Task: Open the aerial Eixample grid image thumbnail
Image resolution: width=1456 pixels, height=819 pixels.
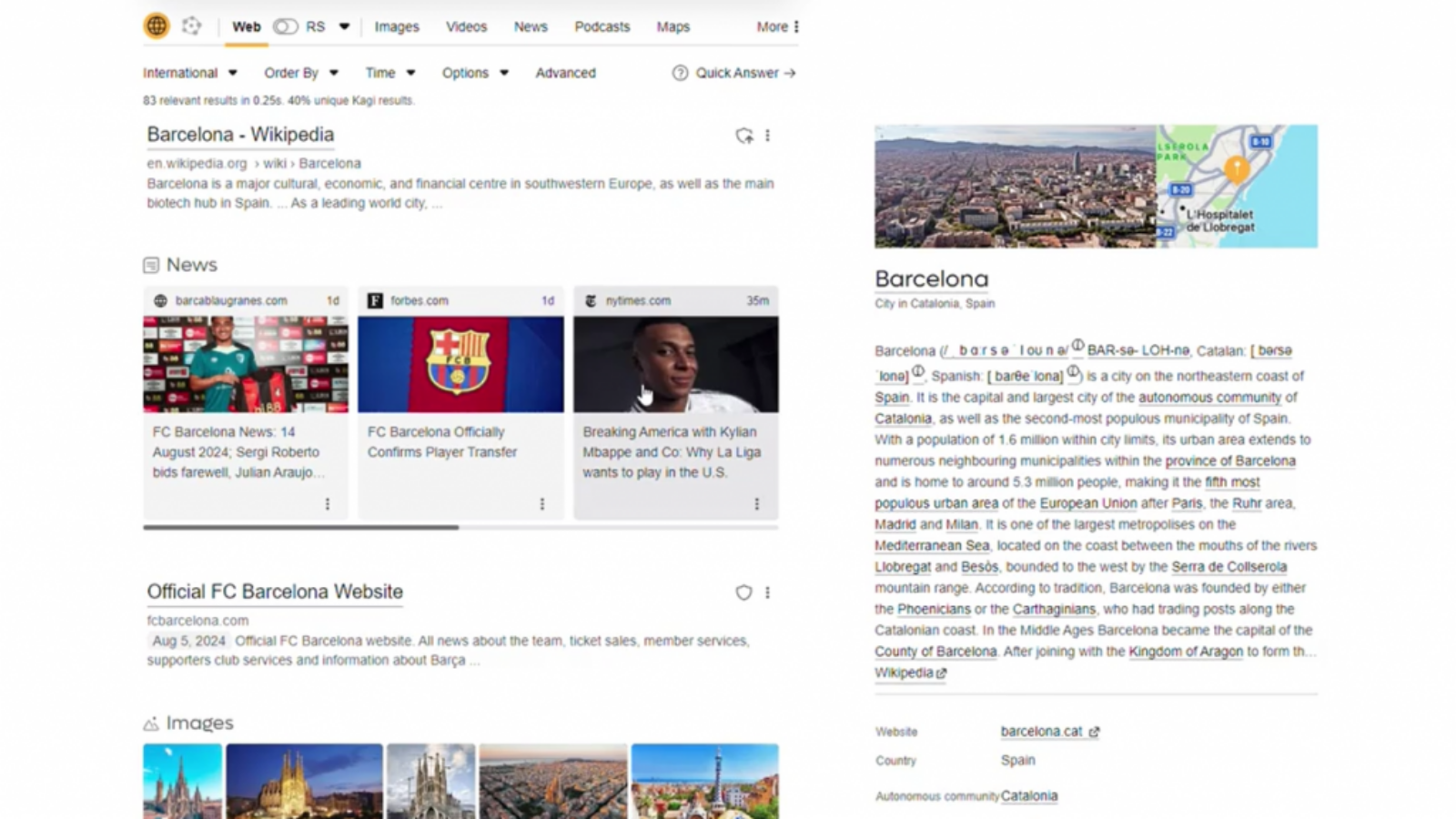Action: 553,781
